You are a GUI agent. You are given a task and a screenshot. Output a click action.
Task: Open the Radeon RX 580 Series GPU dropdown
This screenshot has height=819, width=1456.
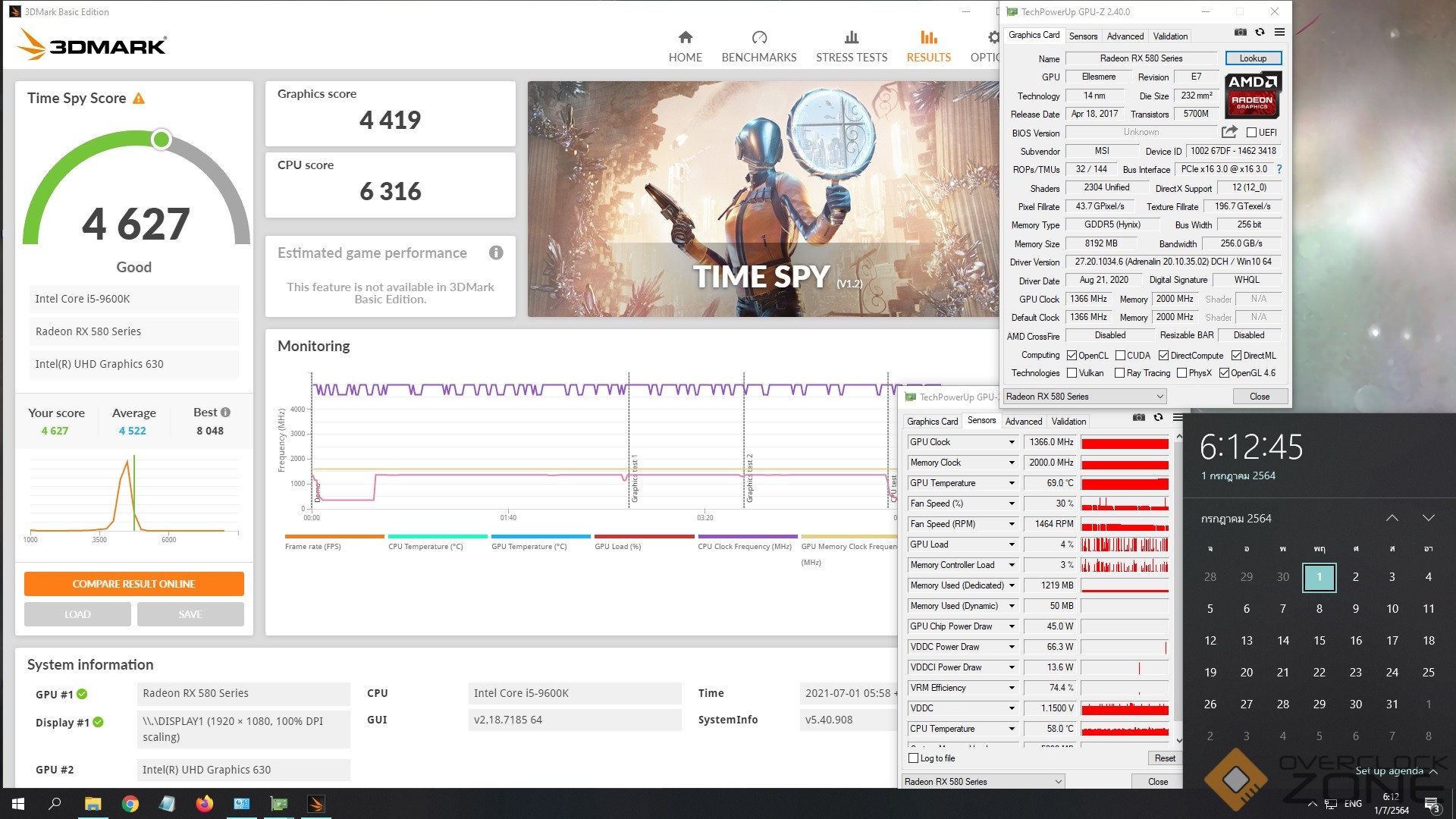1084,397
